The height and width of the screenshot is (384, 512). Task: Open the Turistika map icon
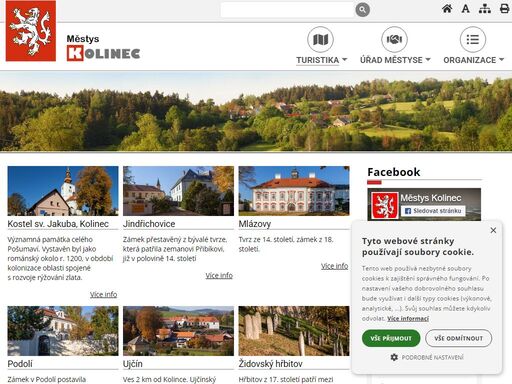pos(320,39)
